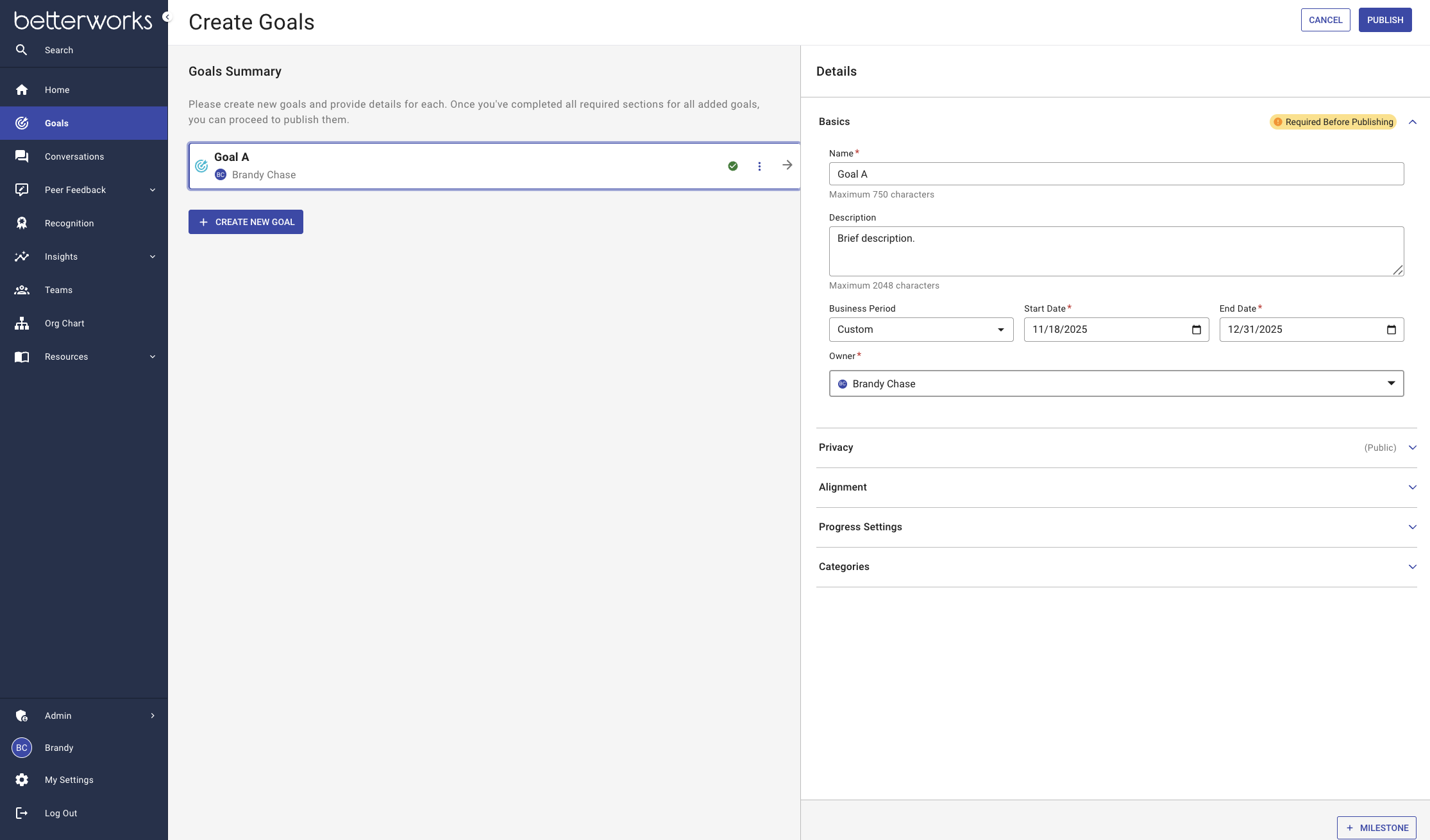Open the Owner Brandy Chase dropdown
Viewport: 1430px width, 840px height.
coord(1116,383)
